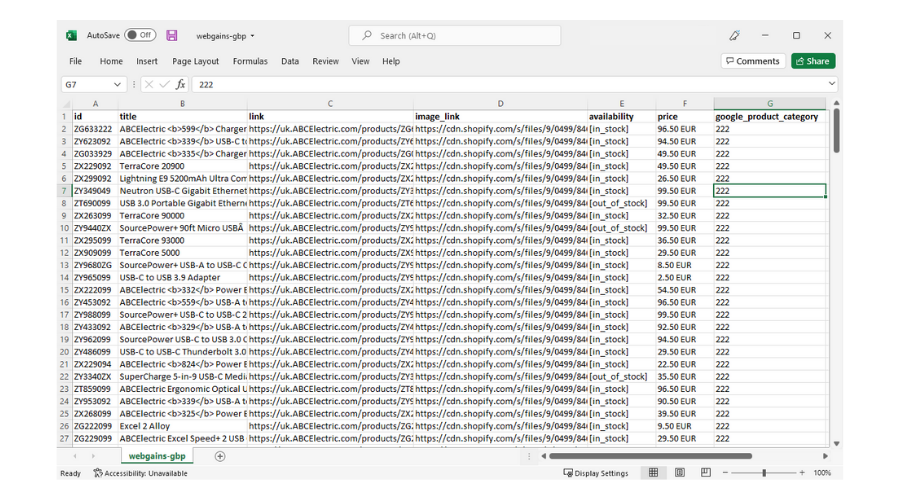The height and width of the screenshot is (500, 900).
Task: Click the horizontal scrollbar left arrow
Action: tap(544, 456)
